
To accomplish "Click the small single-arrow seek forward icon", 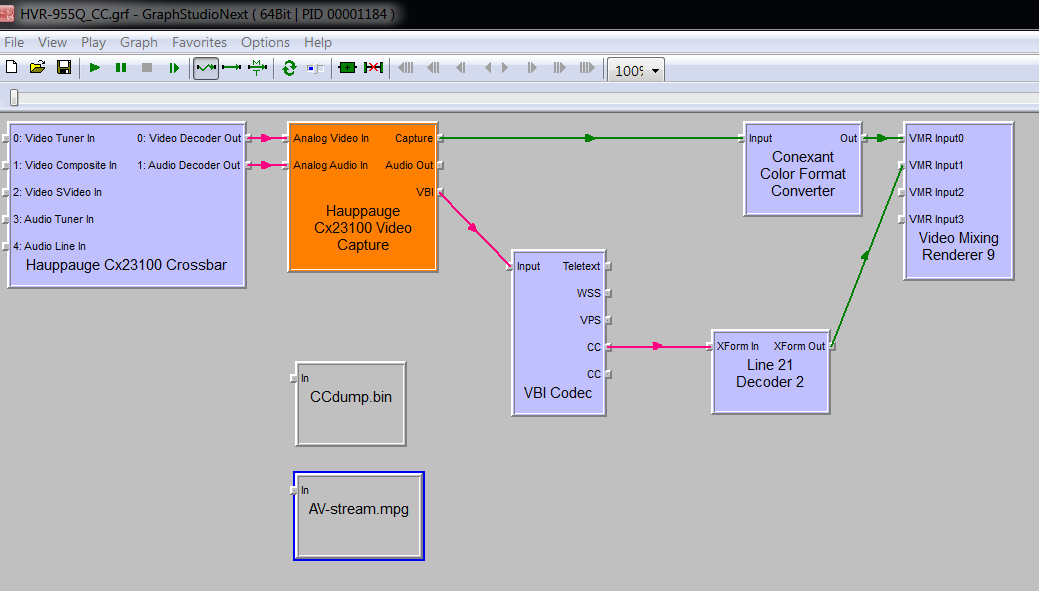I will [505, 68].
